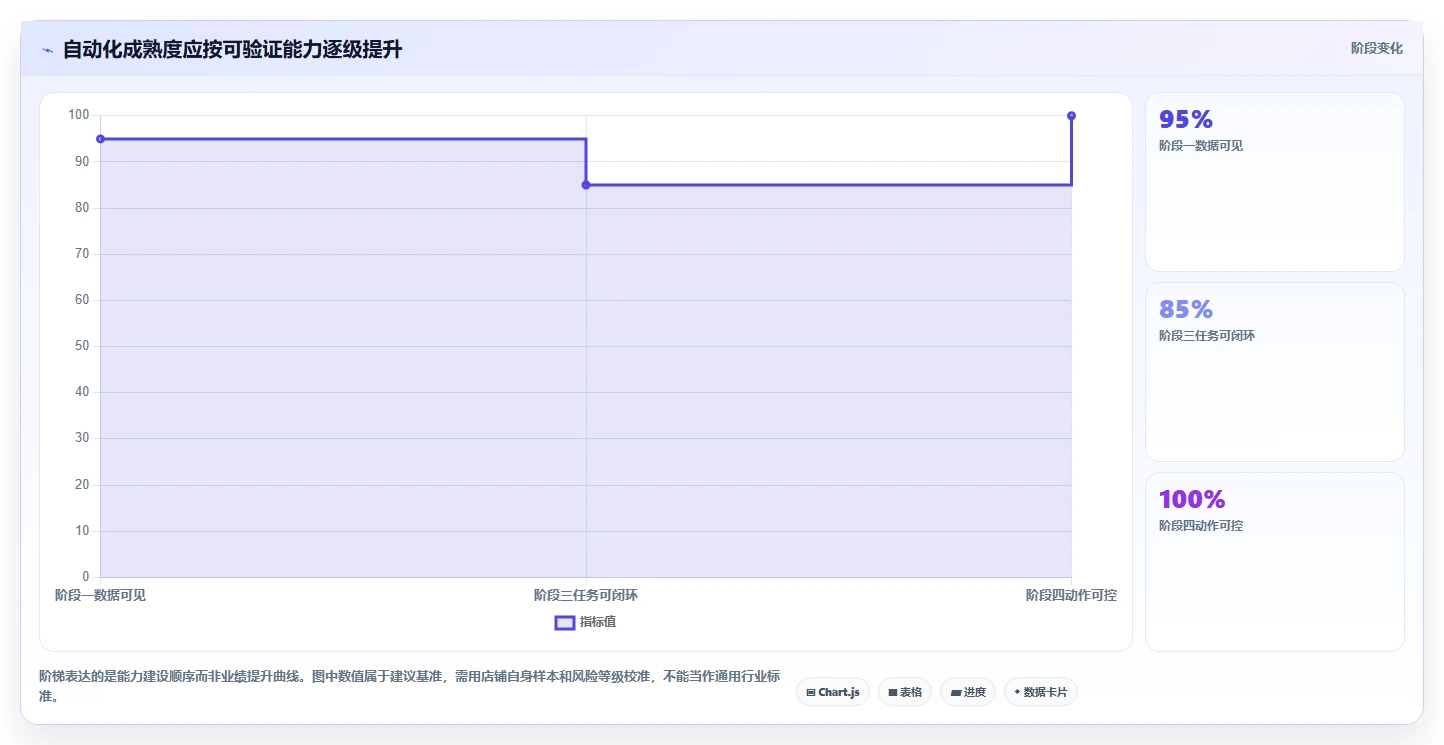The width and height of the screenshot is (1444, 745).
Task: Click 阶段三任务可闭环 label in the 85% card
Action: pos(1207,336)
